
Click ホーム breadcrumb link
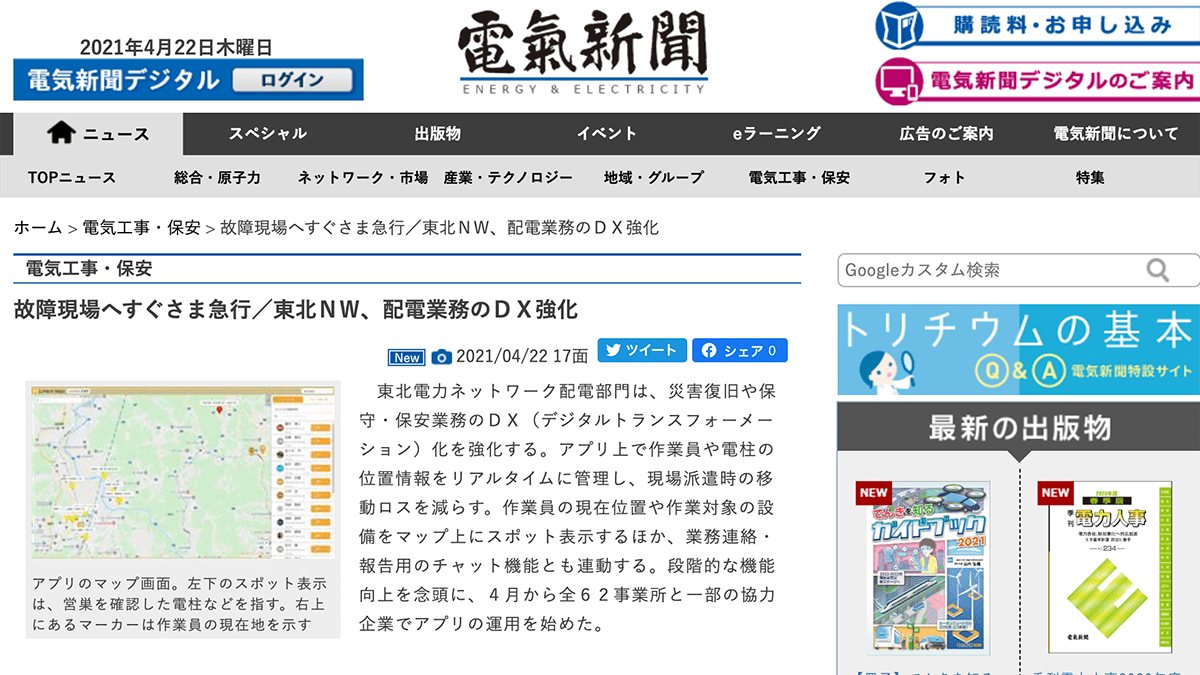pyautogui.click(x=38, y=227)
